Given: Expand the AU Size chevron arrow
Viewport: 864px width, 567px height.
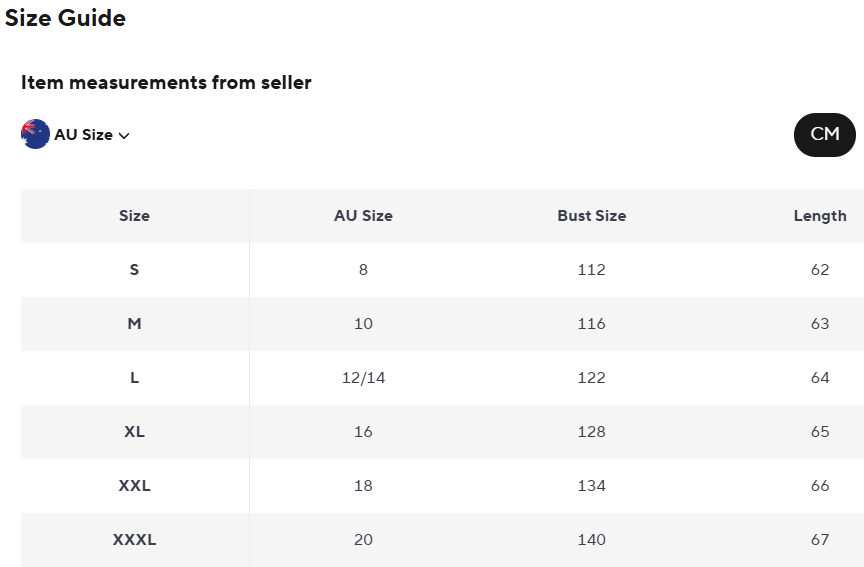Looking at the screenshot, I should point(124,136).
